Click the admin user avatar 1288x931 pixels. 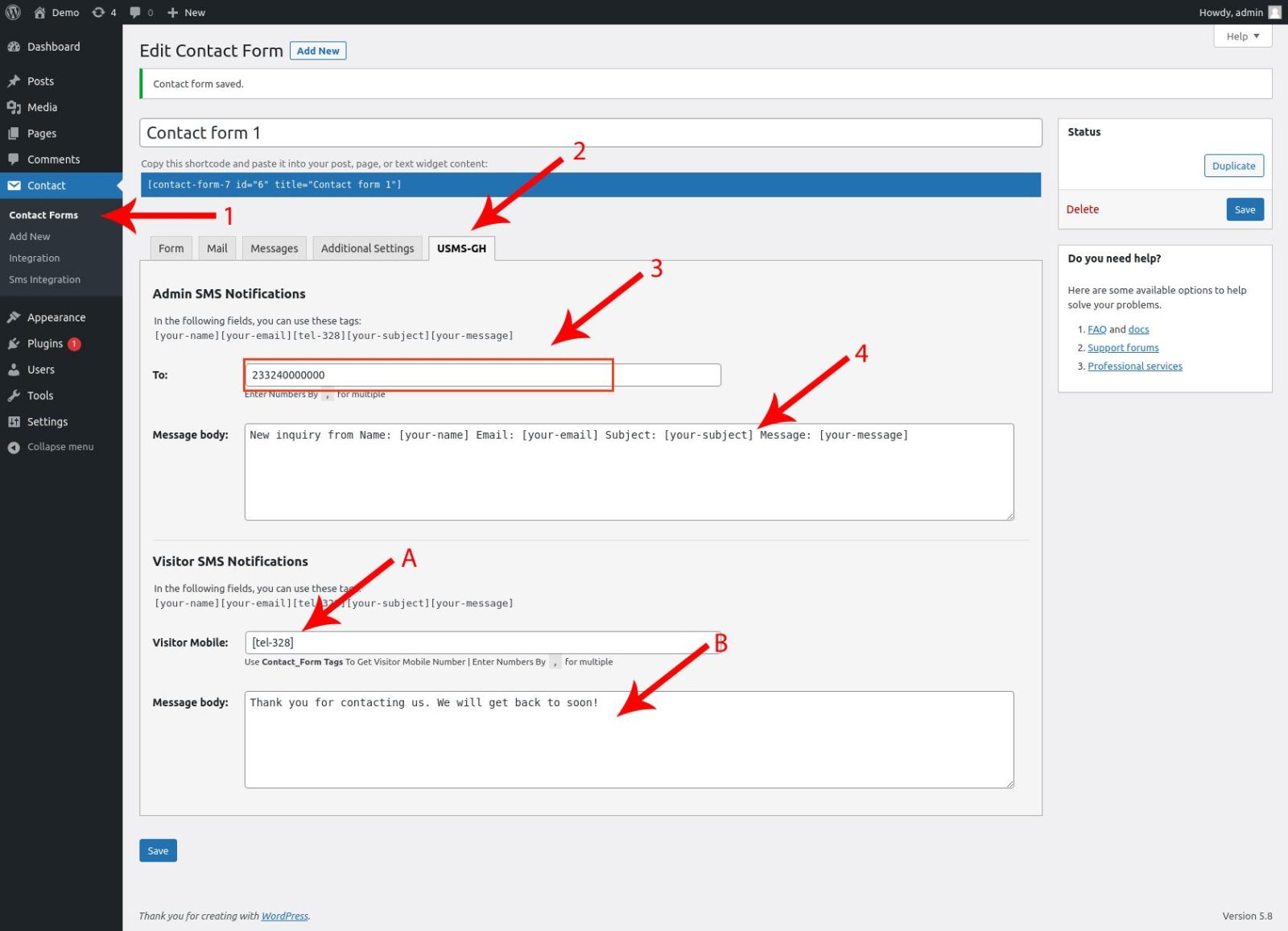click(1274, 12)
